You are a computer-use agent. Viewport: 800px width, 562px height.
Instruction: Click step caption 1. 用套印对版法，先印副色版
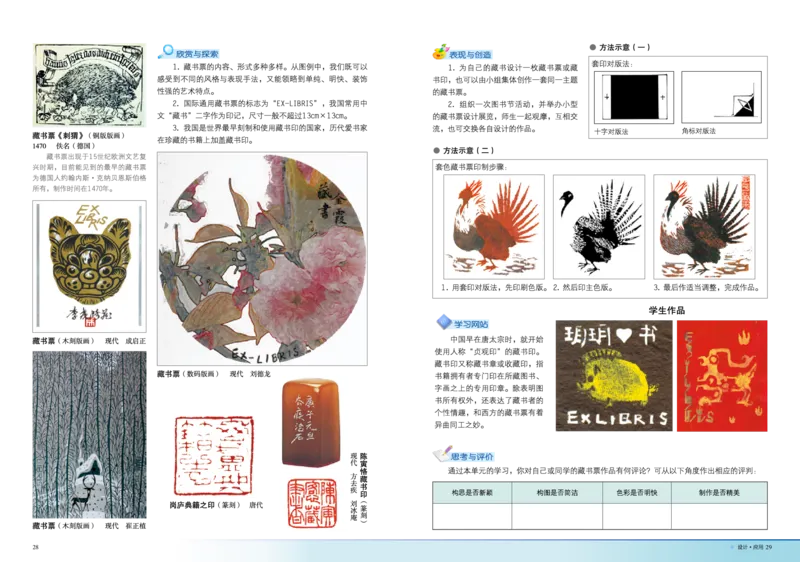tap(495, 288)
